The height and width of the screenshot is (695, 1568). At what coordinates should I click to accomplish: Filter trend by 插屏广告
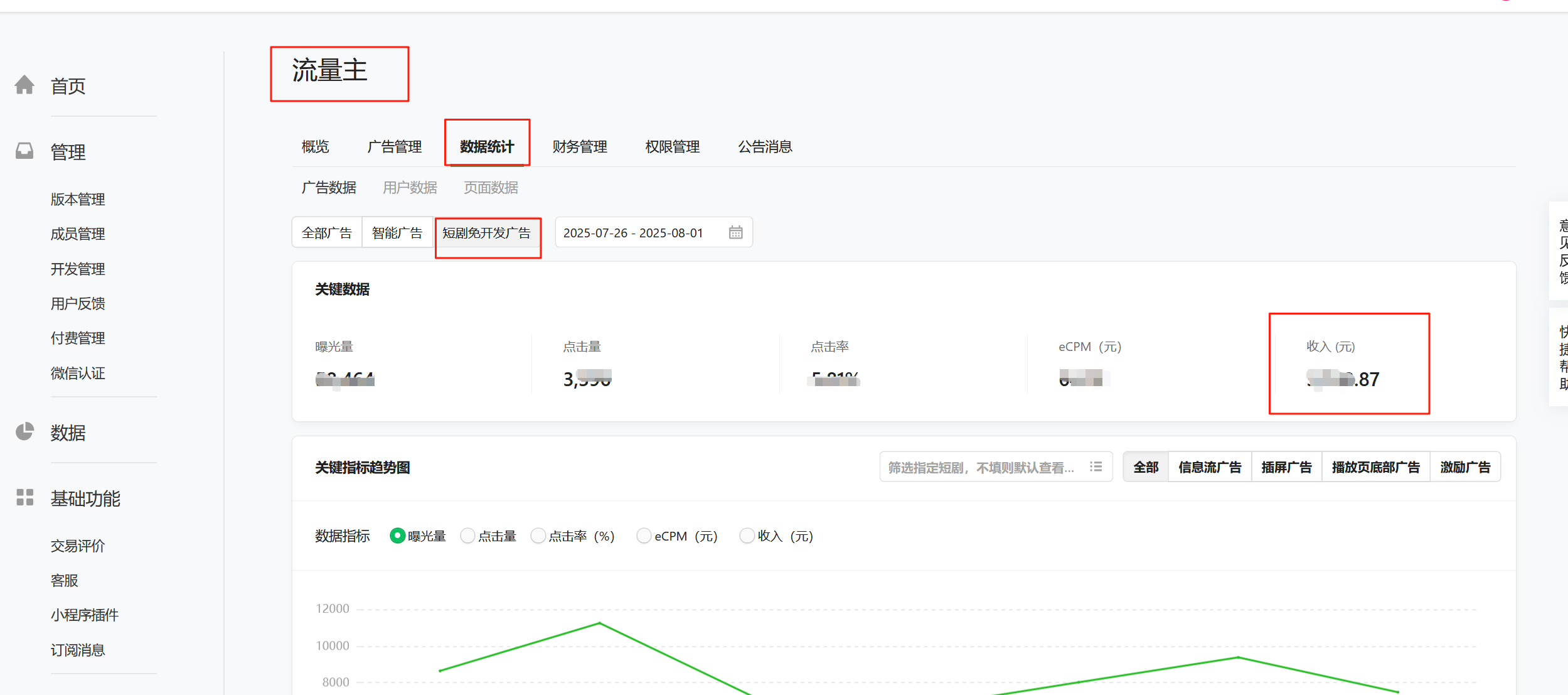(1286, 468)
